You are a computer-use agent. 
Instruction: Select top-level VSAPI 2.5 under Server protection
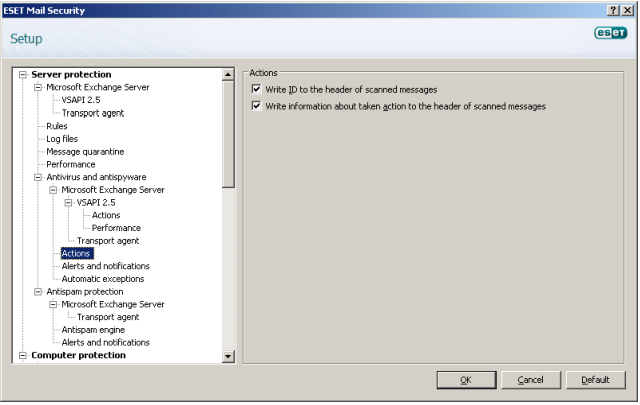(81, 100)
